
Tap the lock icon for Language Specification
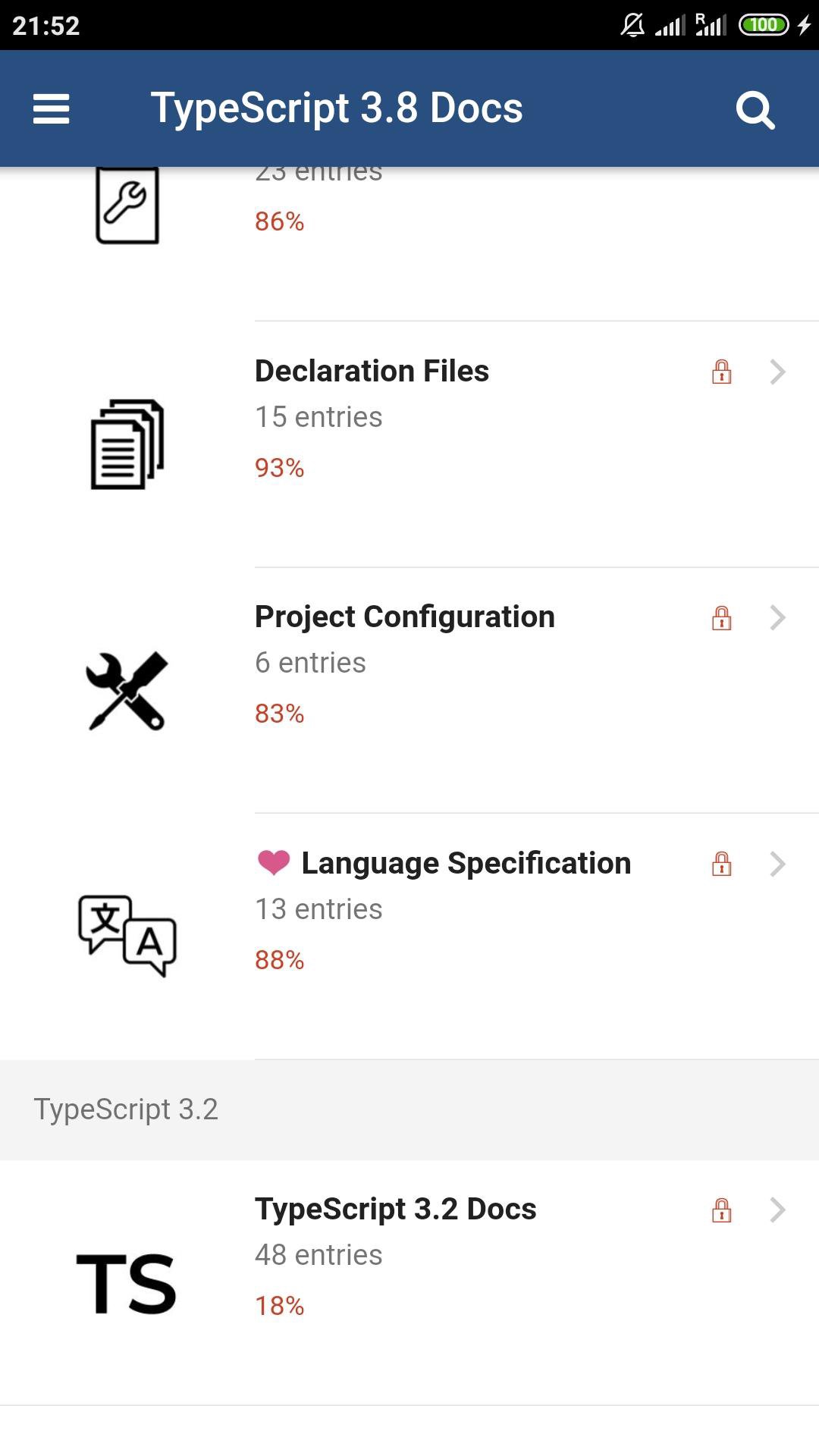721,864
